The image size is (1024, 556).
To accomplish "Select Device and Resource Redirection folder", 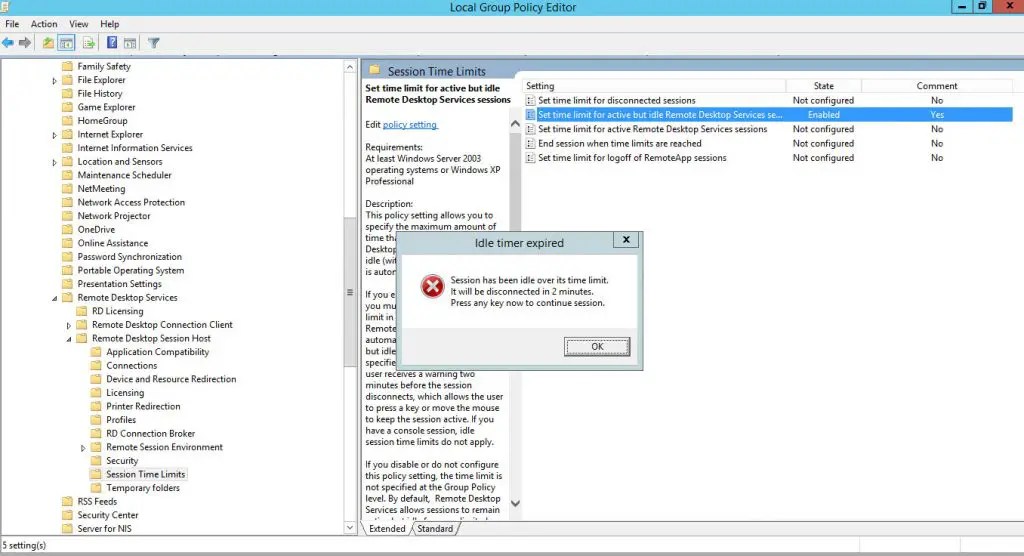I will pos(171,379).
